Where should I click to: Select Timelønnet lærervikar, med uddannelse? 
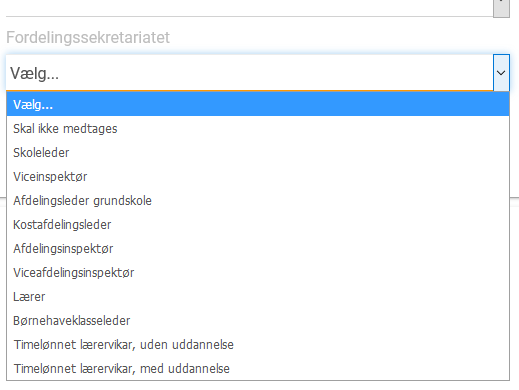point(258,369)
